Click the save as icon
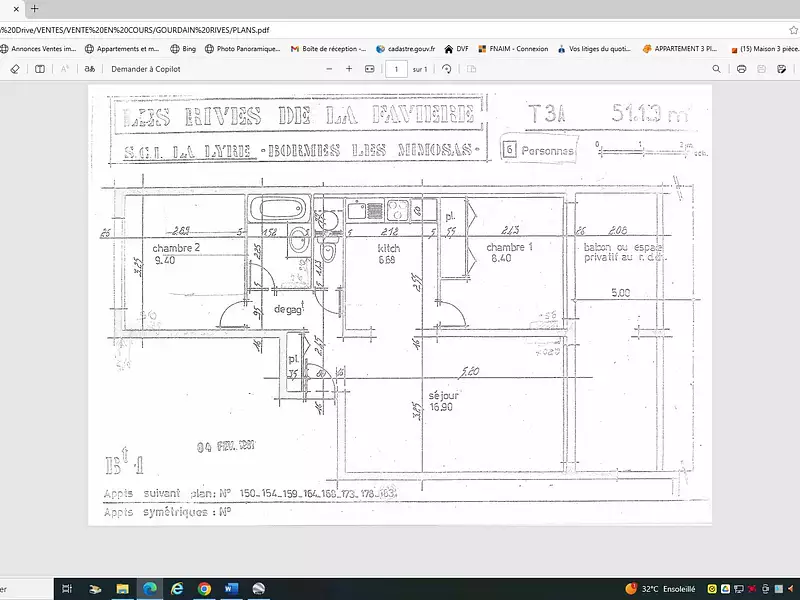This screenshot has height=600, width=800. (x=782, y=69)
